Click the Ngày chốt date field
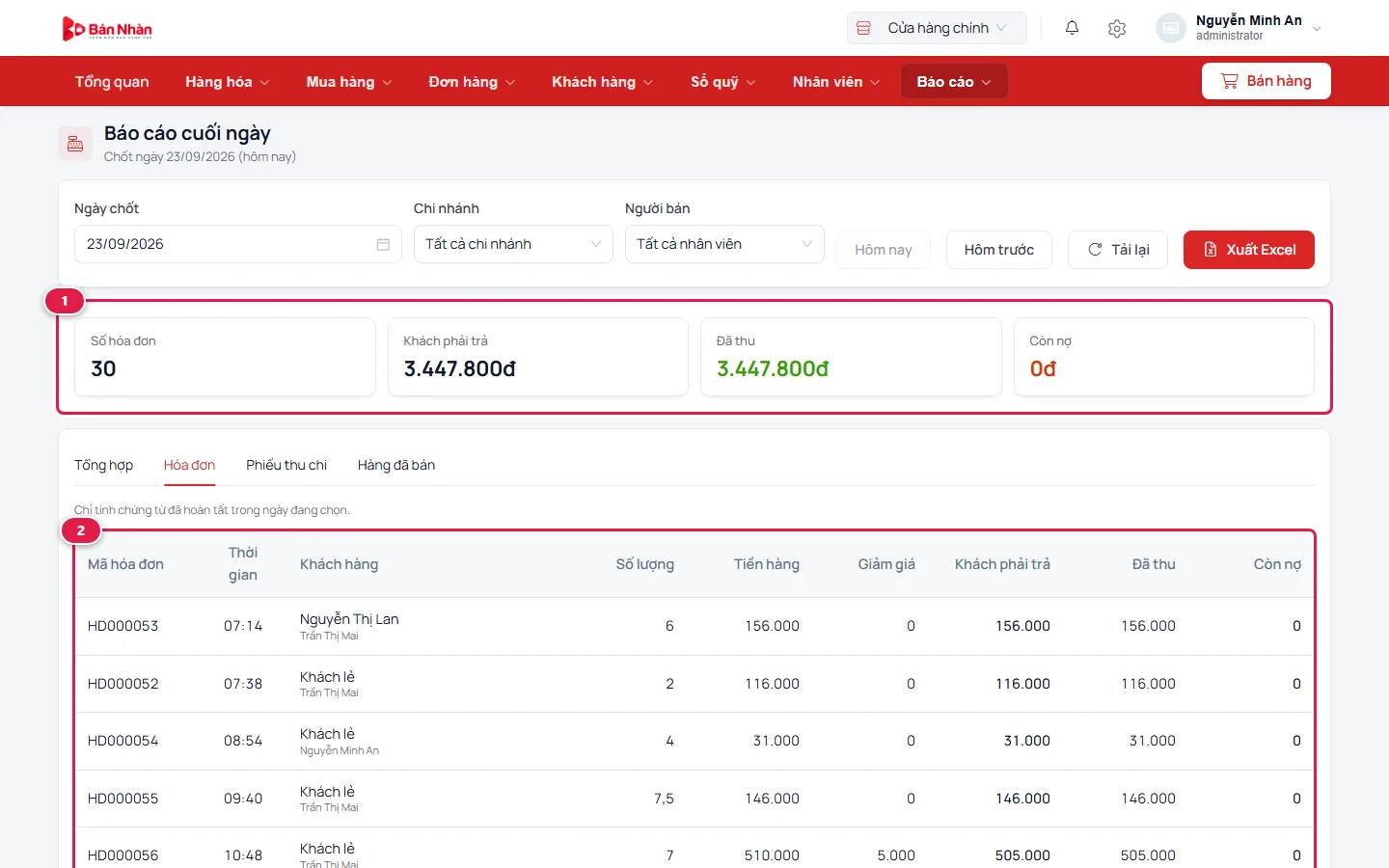The width and height of the screenshot is (1389, 868). tap(237, 244)
